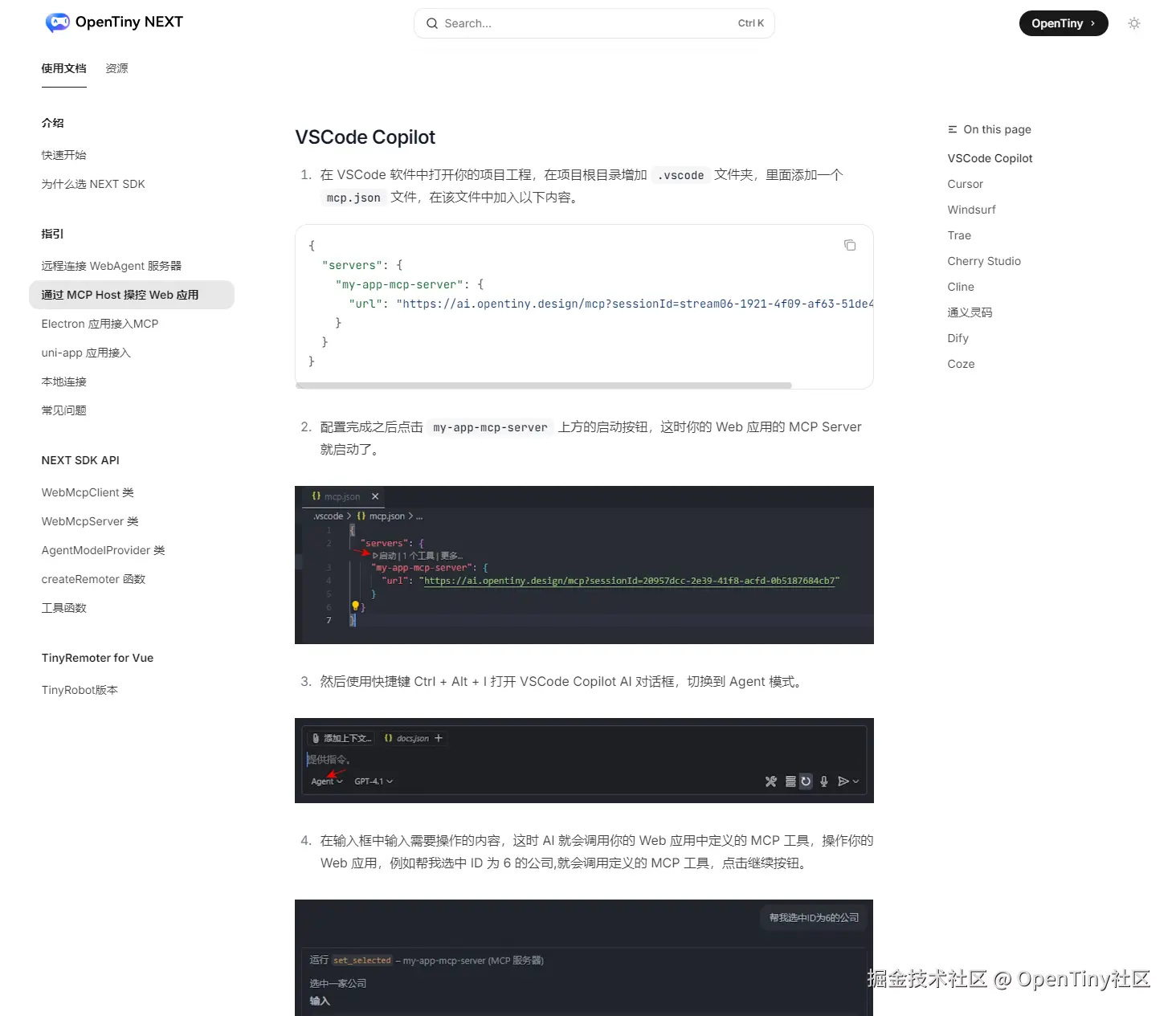Open TinyRobot版本 in the sidebar
Screen dimensions: 1176x1016
80,690
